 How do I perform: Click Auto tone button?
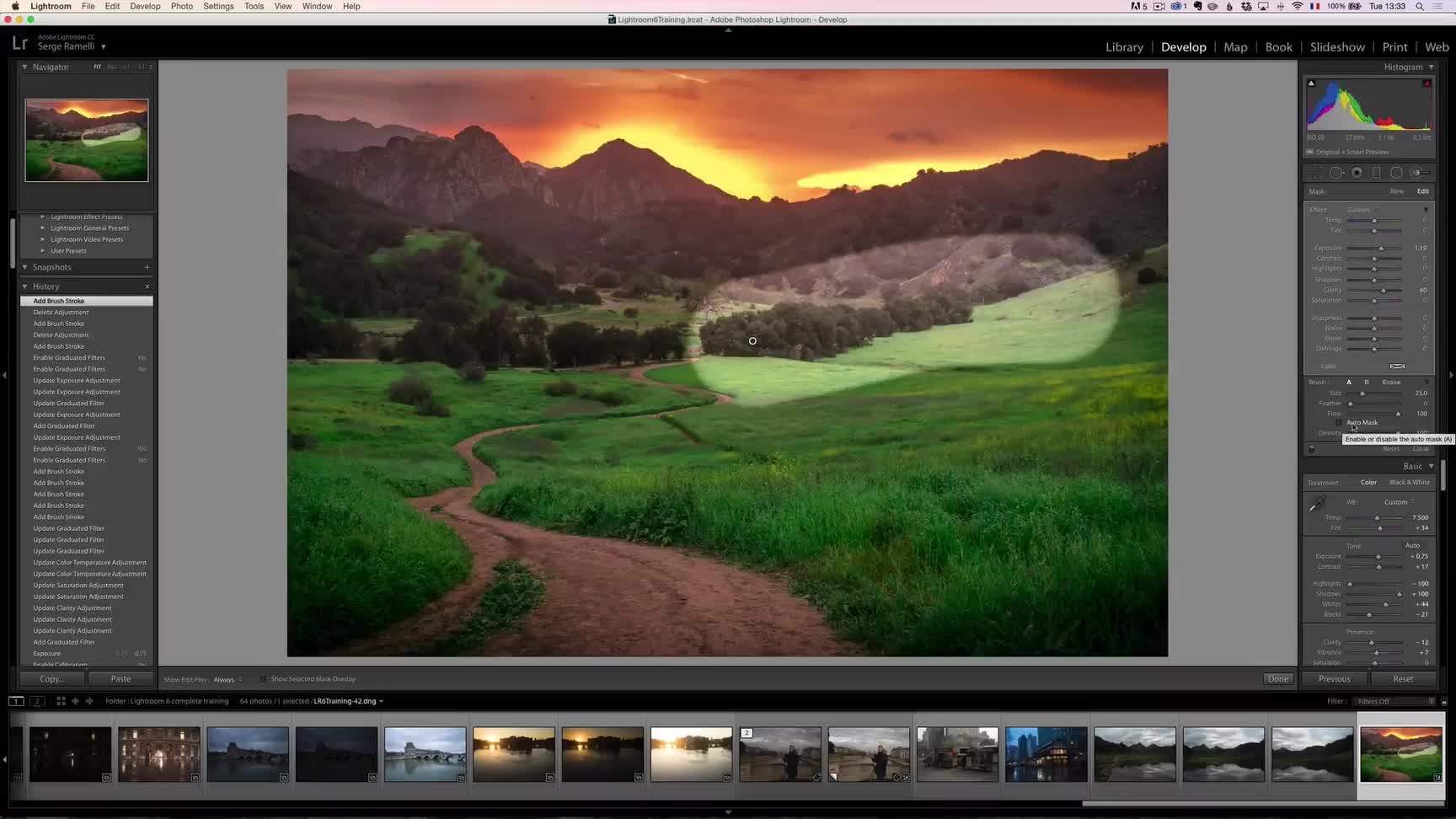1412,546
